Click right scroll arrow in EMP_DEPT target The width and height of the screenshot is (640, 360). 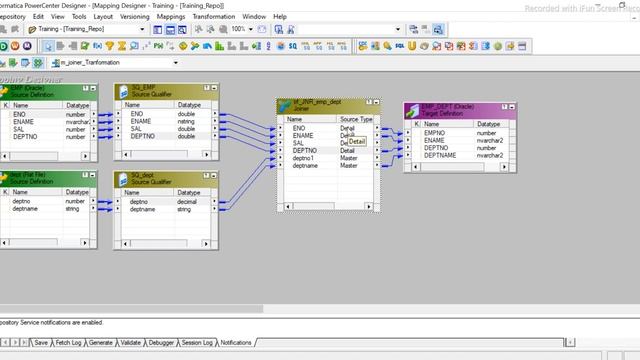coord(504,167)
